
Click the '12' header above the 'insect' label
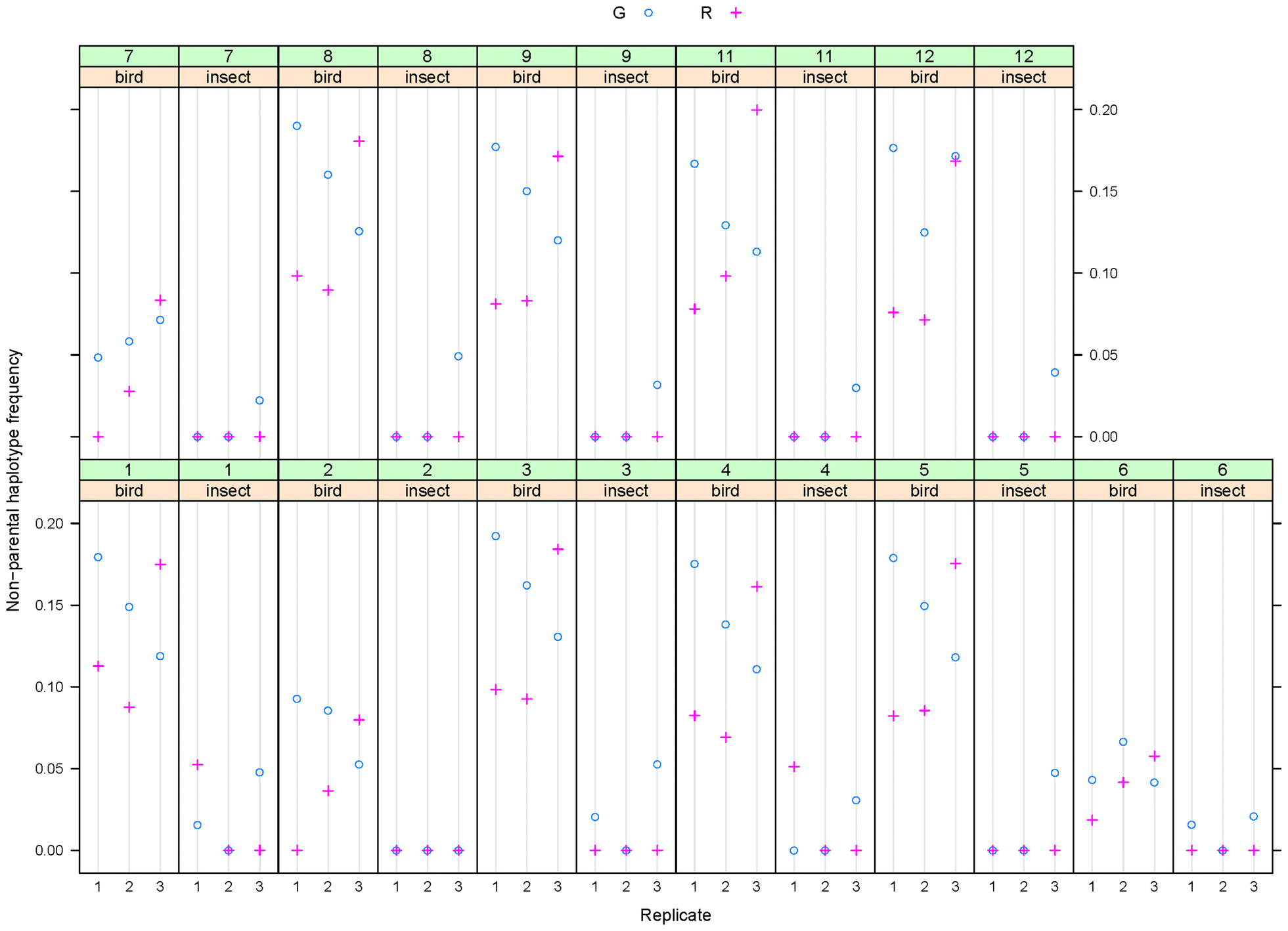(1024, 56)
